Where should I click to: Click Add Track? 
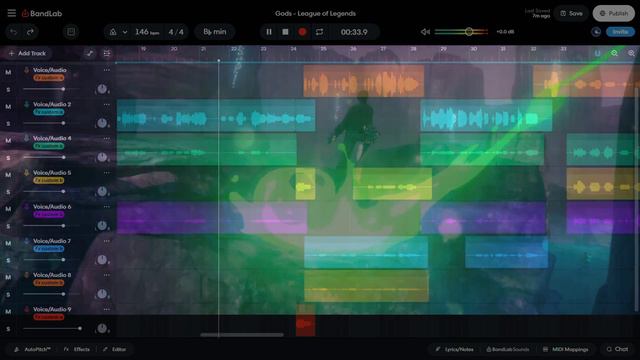[x=27, y=53]
